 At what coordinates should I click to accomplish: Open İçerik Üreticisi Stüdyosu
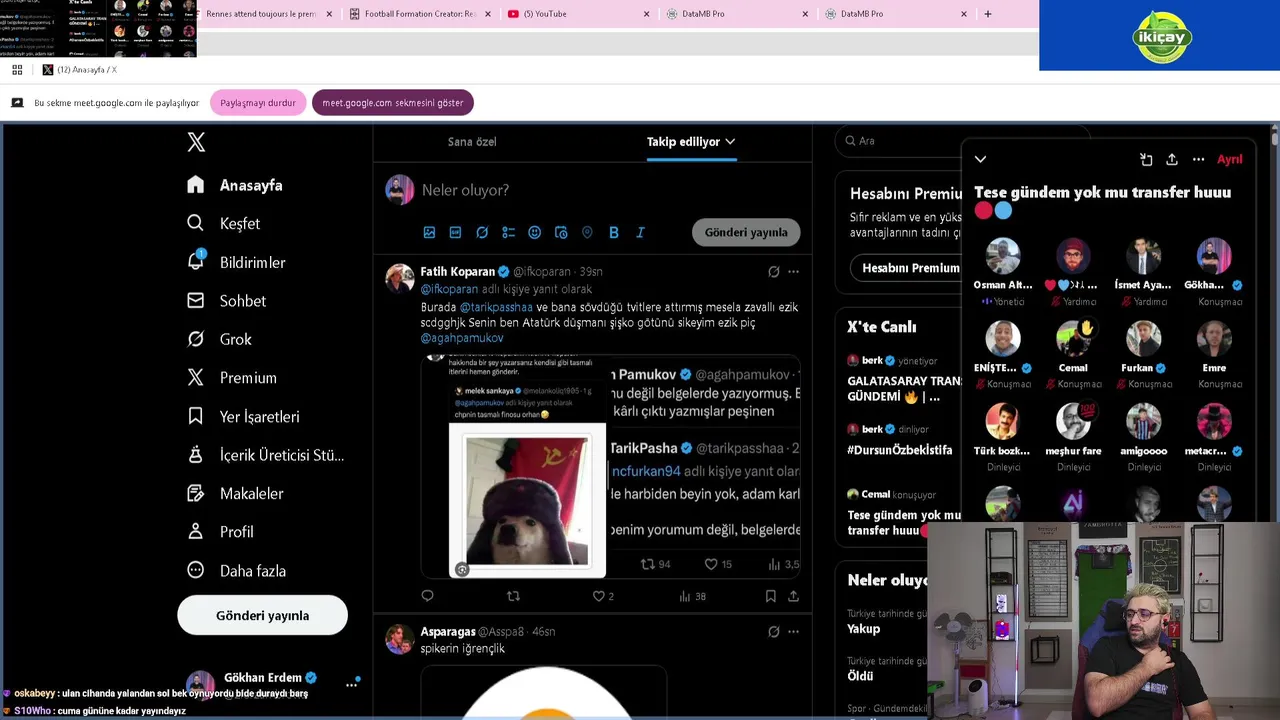click(265, 455)
